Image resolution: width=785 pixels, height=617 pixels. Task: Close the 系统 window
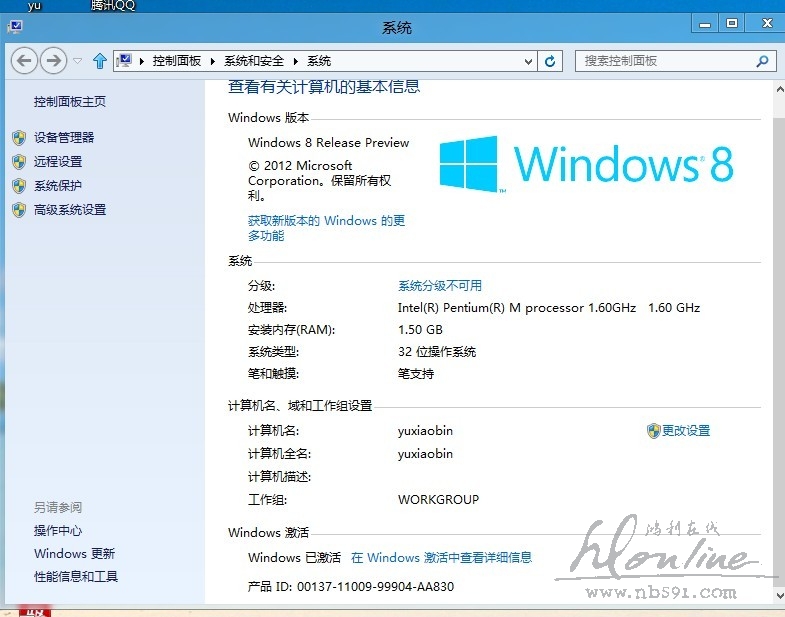coord(766,24)
